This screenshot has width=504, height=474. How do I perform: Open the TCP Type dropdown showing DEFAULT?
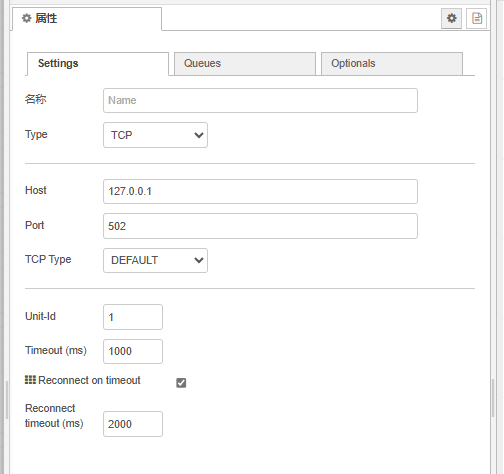155,260
